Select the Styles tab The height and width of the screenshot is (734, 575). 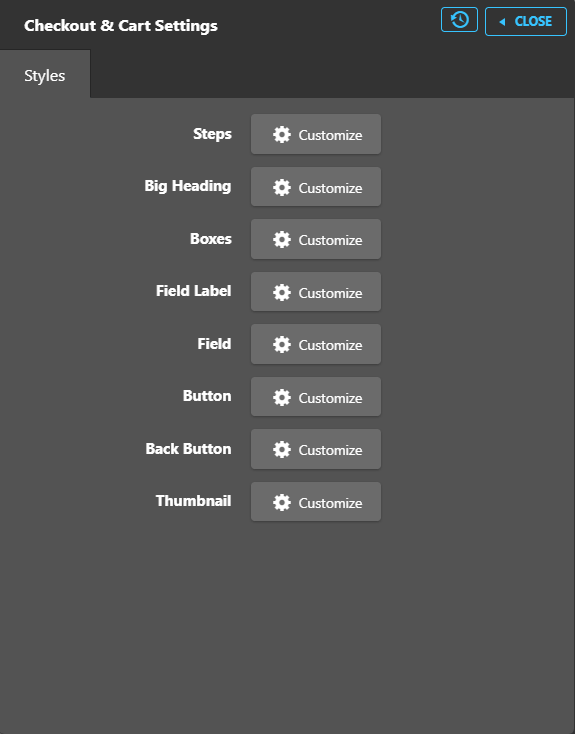click(x=45, y=75)
